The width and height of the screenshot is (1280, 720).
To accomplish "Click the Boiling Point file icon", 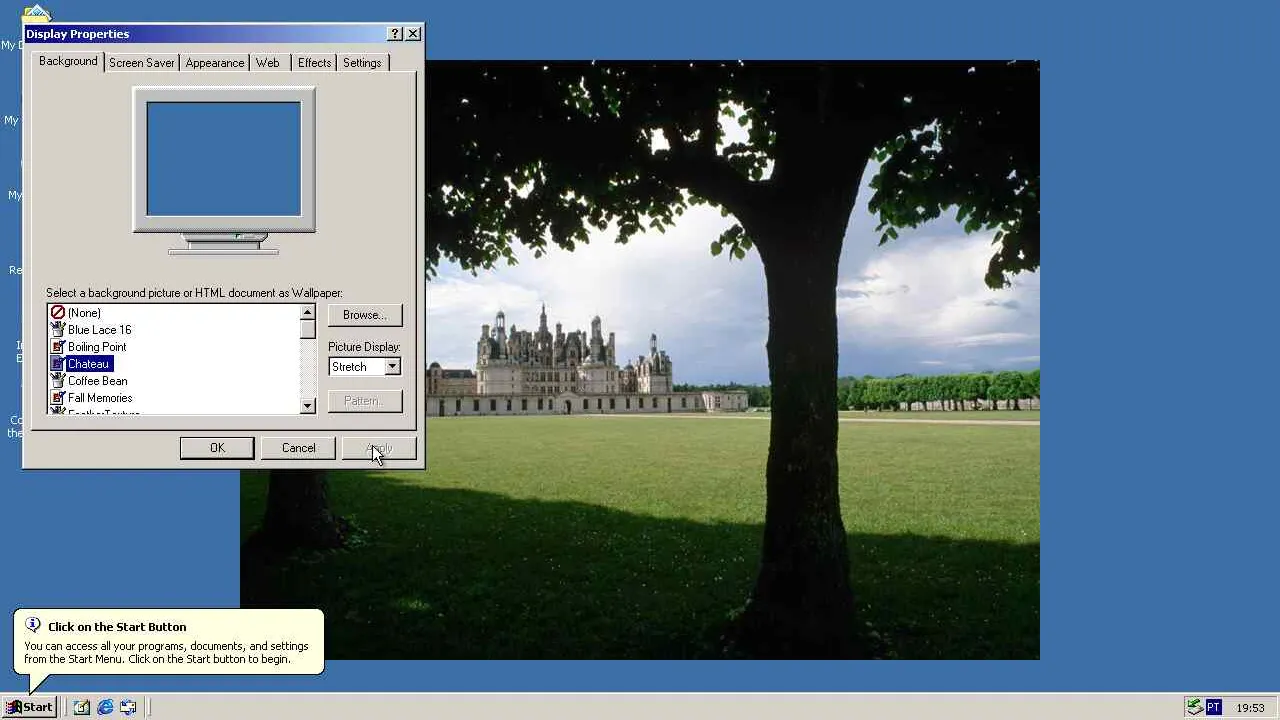I will coord(58,347).
